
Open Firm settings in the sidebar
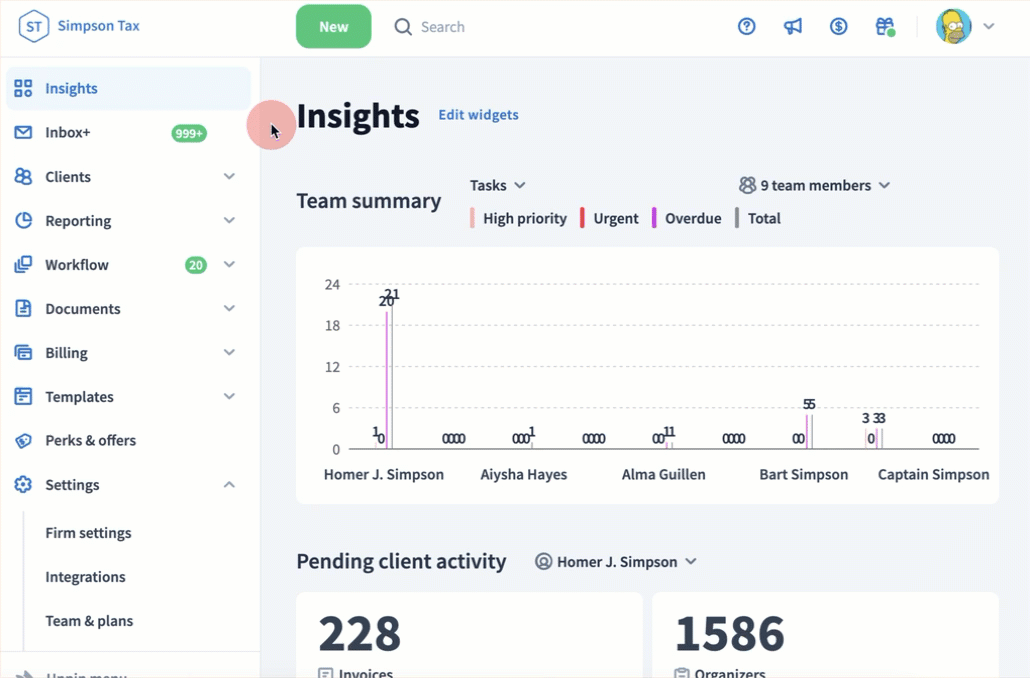coord(88,533)
